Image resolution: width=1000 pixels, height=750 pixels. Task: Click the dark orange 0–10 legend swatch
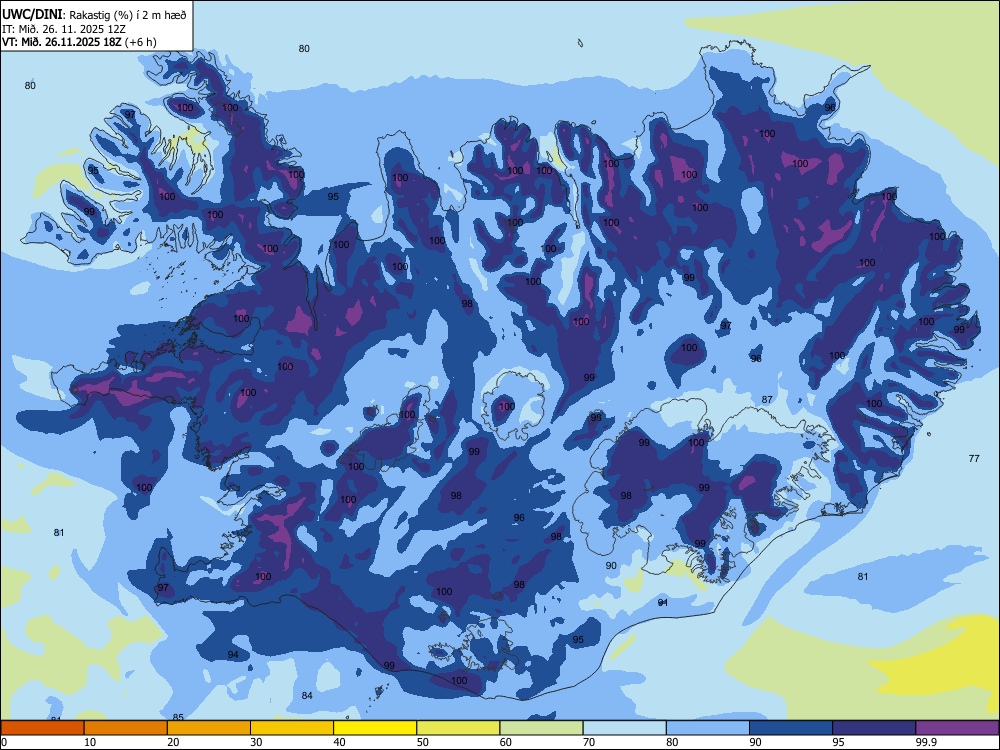pyautogui.click(x=42, y=728)
